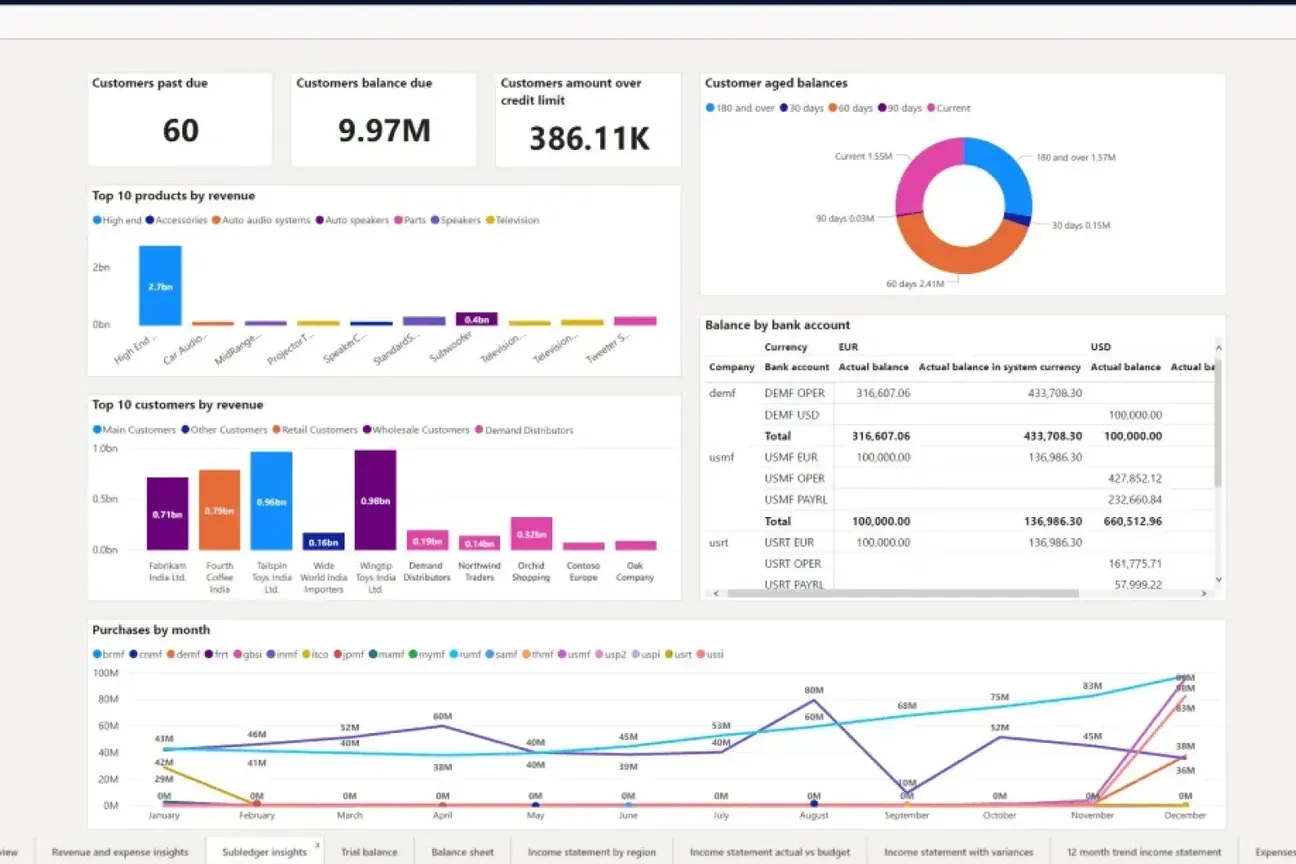Viewport: 1296px width, 864px height.
Task: Open the Trial balance tab
Action: (x=369, y=852)
